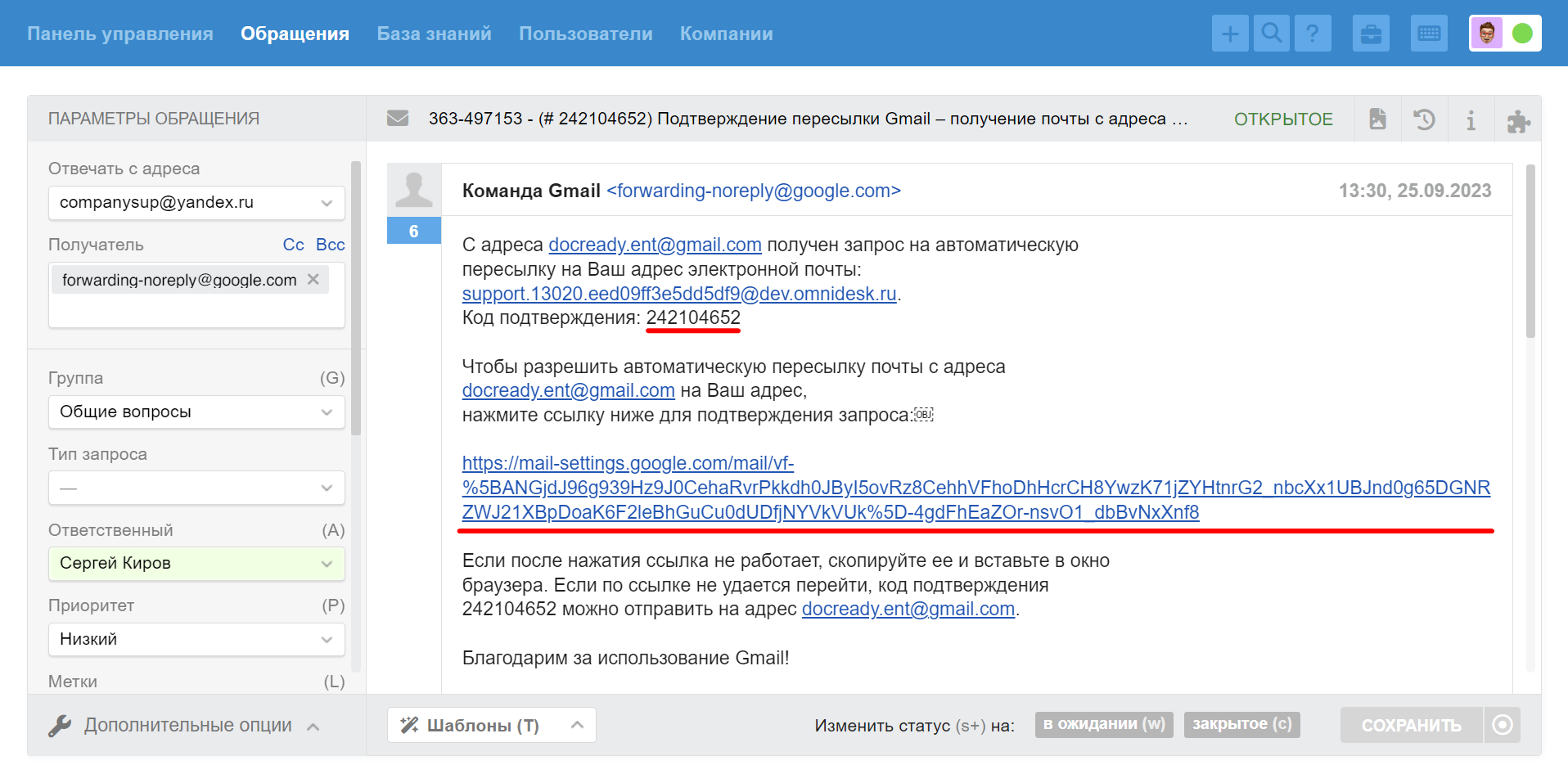Click sender name Команда Gmail
The height and width of the screenshot is (783, 1568).
pos(531,191)
